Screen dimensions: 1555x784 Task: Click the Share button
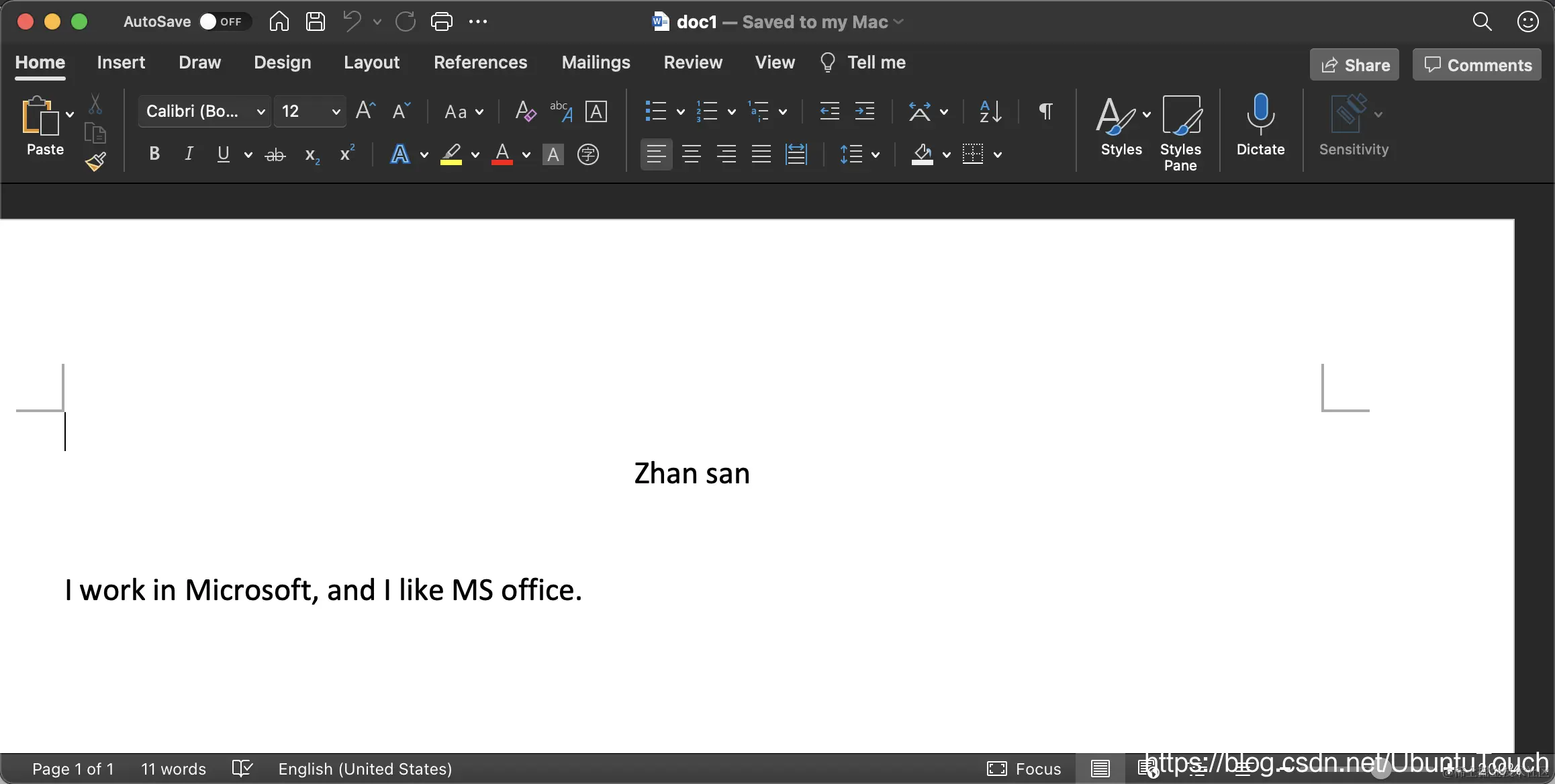[x=1354, y=65]
